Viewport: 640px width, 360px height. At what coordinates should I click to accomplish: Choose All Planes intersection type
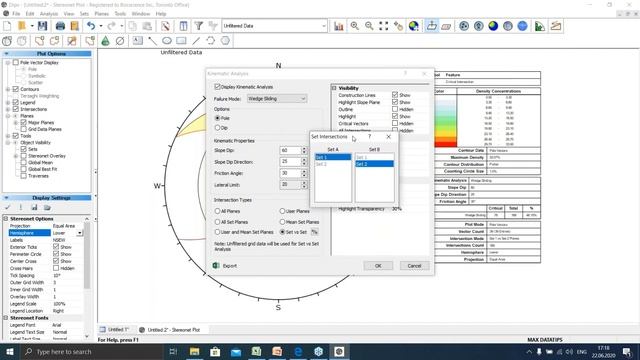coord(217,211)
